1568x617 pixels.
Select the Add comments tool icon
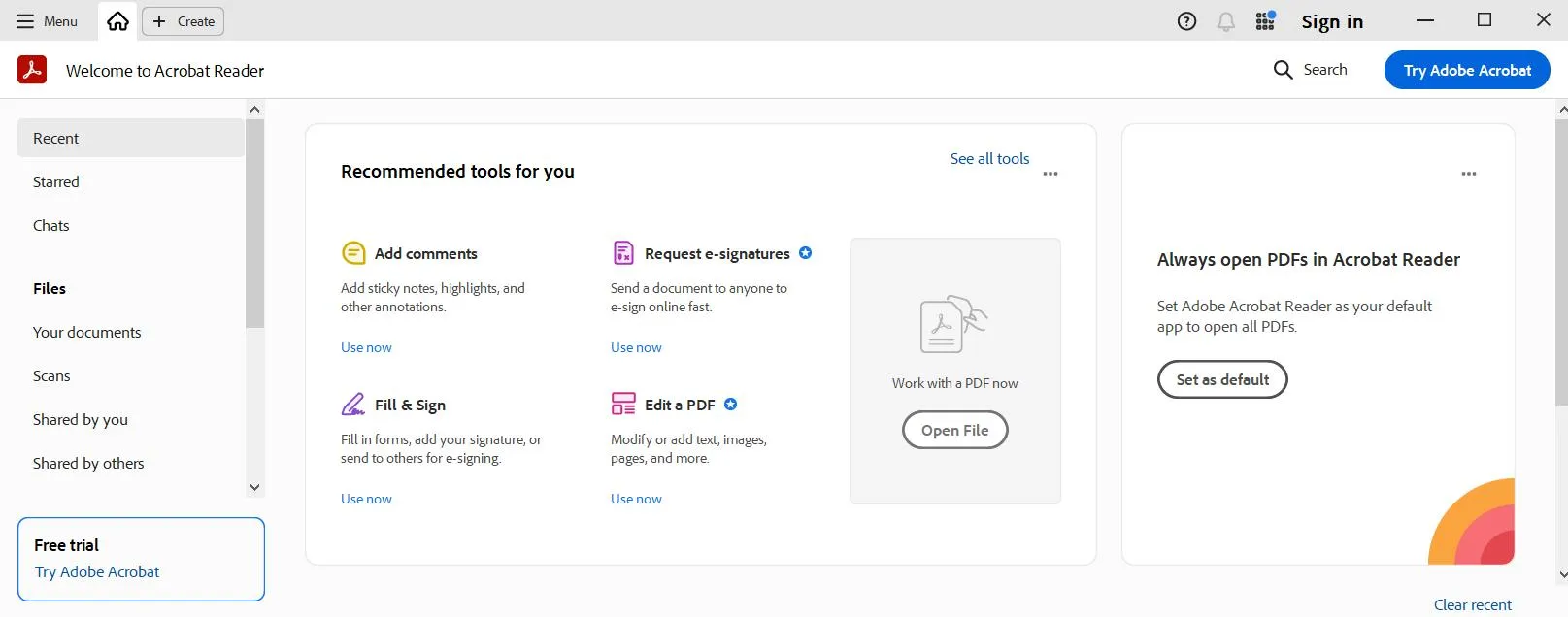tap(353, 252)
